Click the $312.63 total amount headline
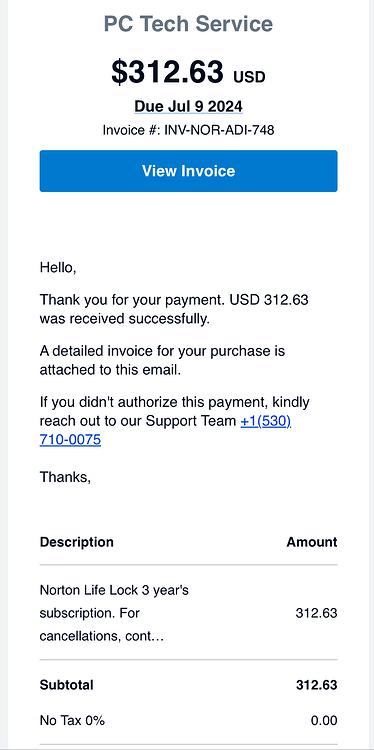374x750 pixels. tap(167, 71)
